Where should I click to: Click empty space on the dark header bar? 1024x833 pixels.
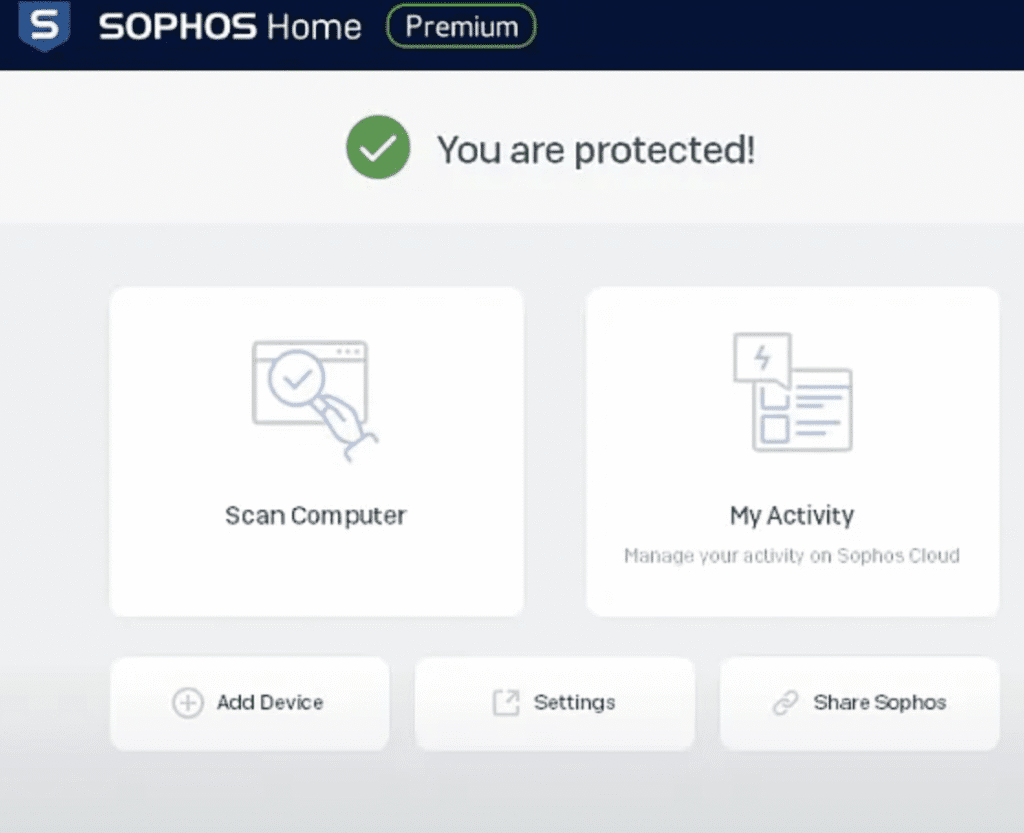(780, 34)
